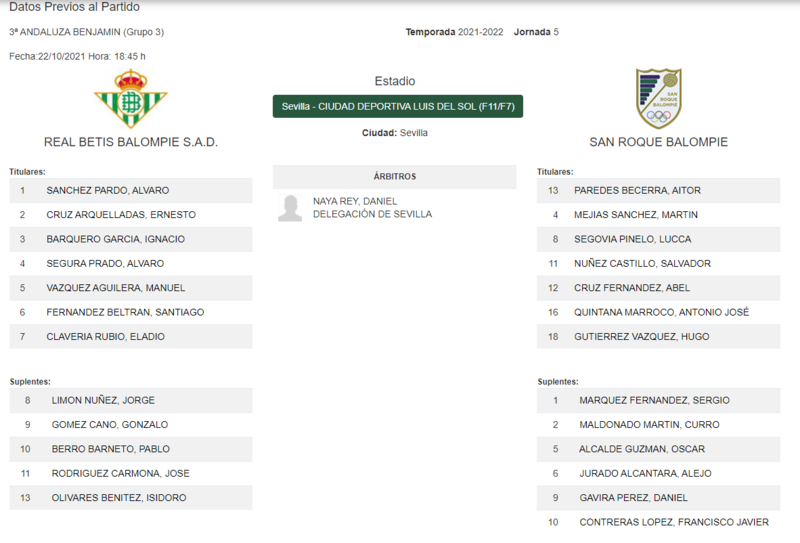Select PAREDES BECERRA, AITOR row
Image resolution: width=800 pixels, height=543 pixels.
(x=658, y=190)
